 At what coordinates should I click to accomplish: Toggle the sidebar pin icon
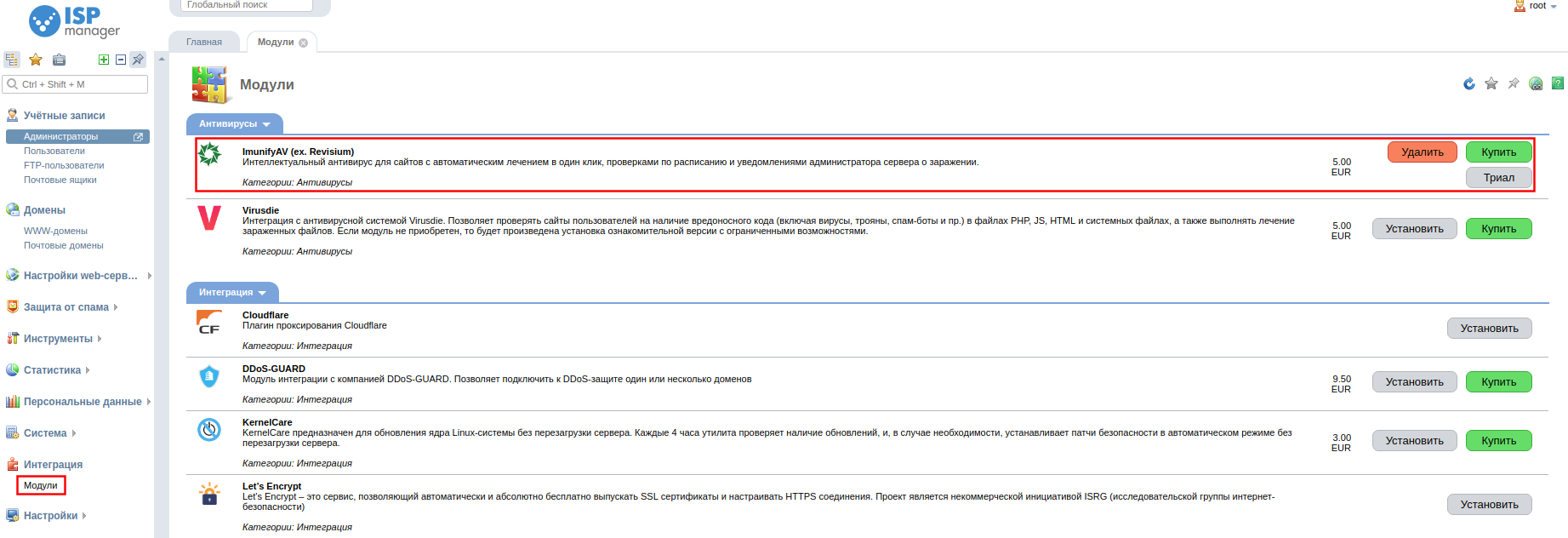click(x=138, y=60)
